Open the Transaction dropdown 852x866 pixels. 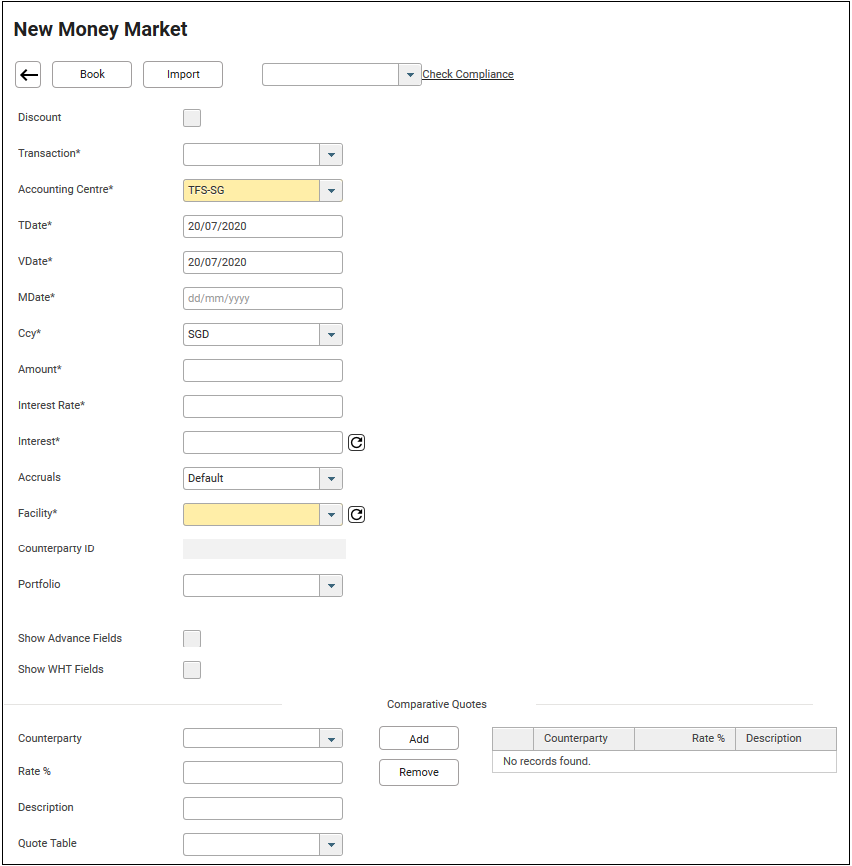(x=331, y=154)
